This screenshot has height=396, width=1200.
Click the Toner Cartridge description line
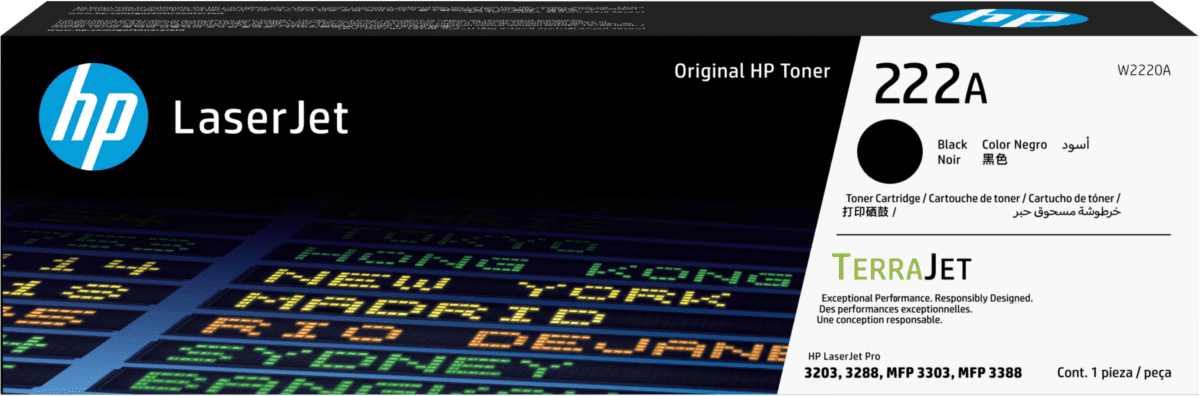click(x=983, y=199)
